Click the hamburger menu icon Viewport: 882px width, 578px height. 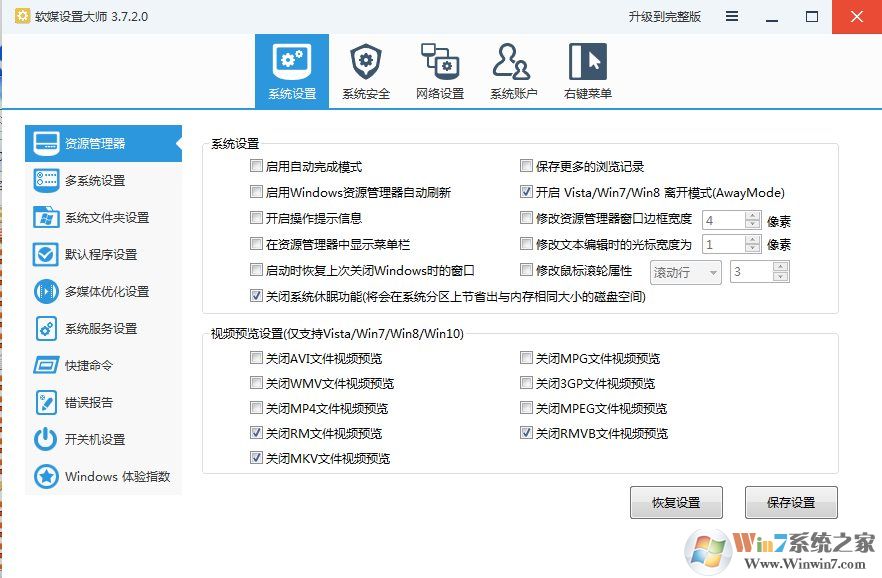pyautogui.click(x=733, y=16)
